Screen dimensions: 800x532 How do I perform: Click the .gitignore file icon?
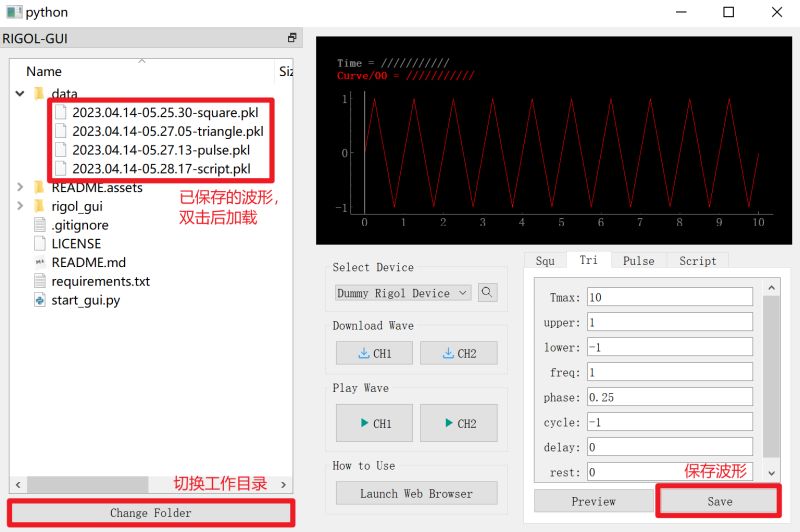pos(40,225)
